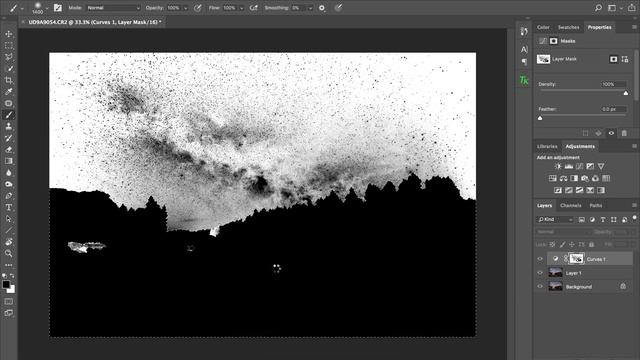Viewport: 640px width, 360px height.
Task: Switch to the Libraries tab
Action: click(x=547, y=147)
